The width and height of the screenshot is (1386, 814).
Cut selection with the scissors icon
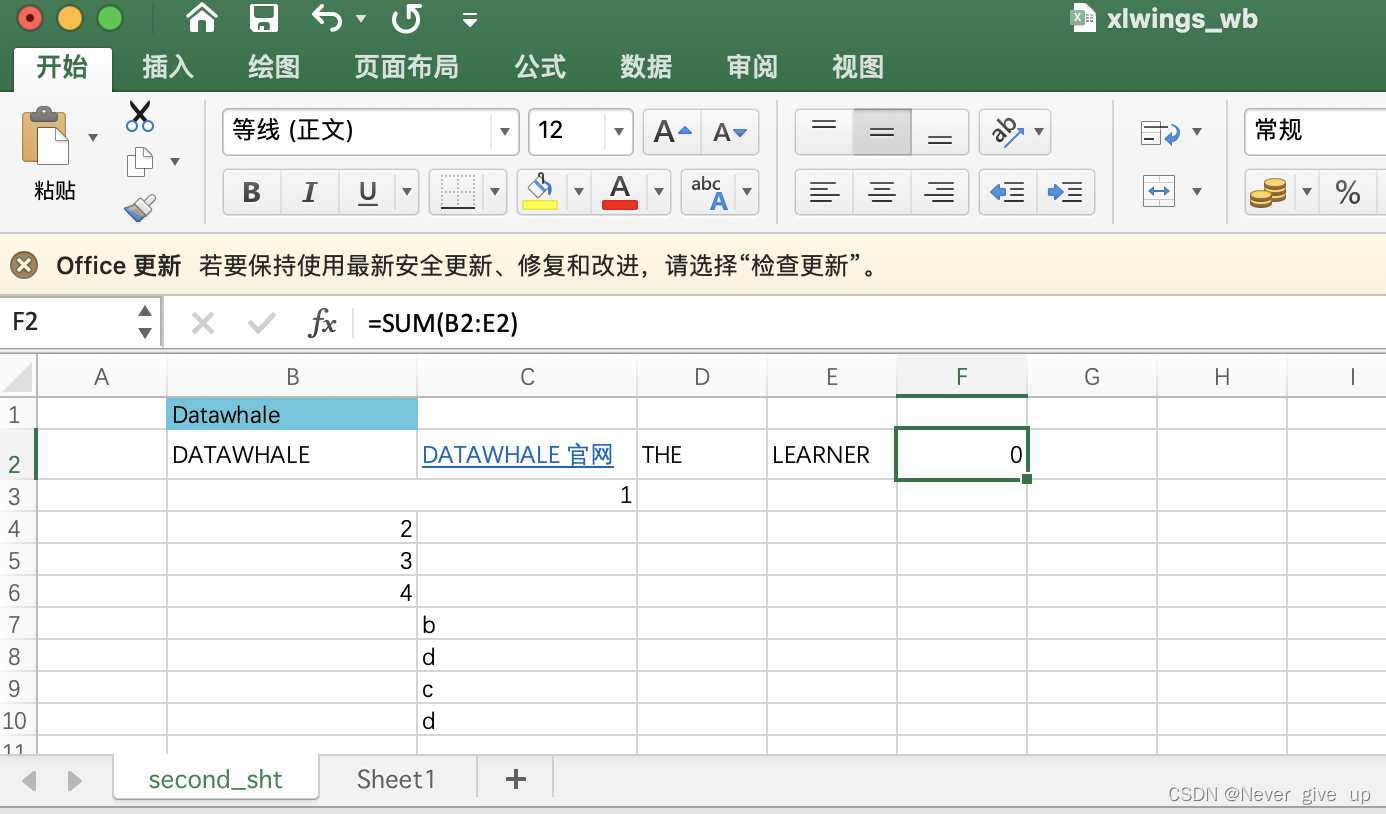[x=140, y=116]
